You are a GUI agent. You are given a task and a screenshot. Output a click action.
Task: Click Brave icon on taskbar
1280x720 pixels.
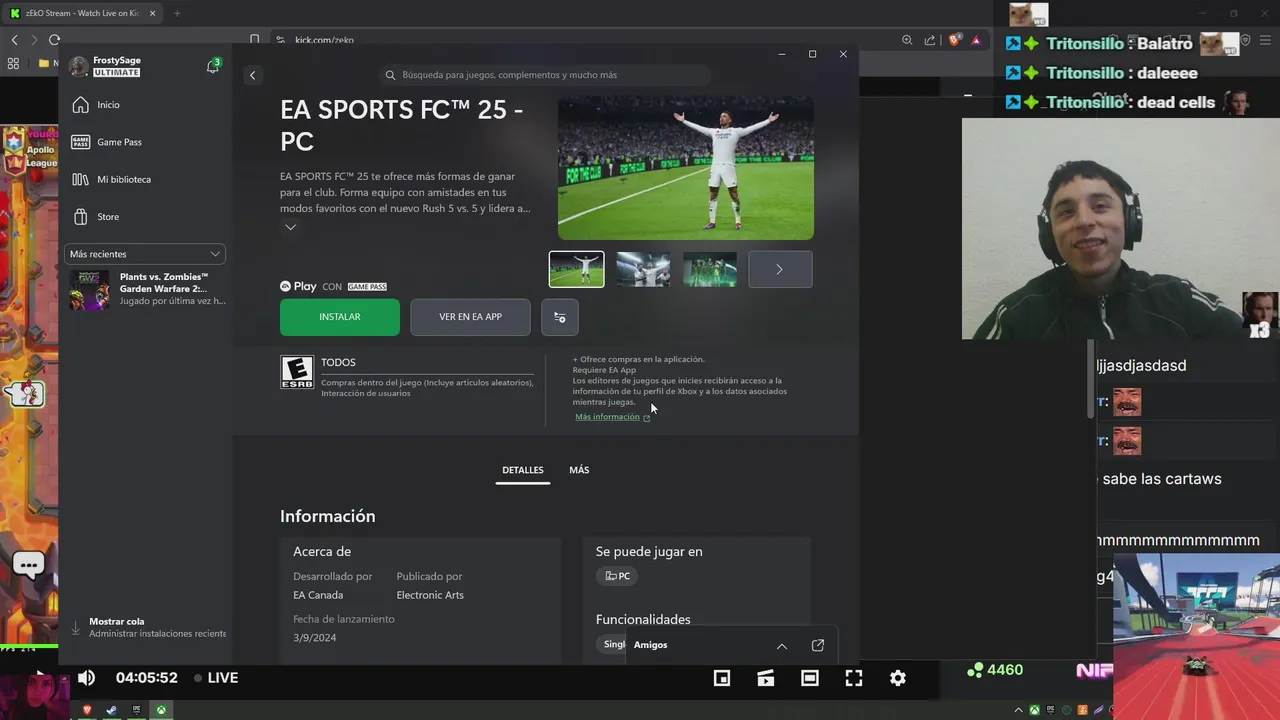click(x=87, y=710)
